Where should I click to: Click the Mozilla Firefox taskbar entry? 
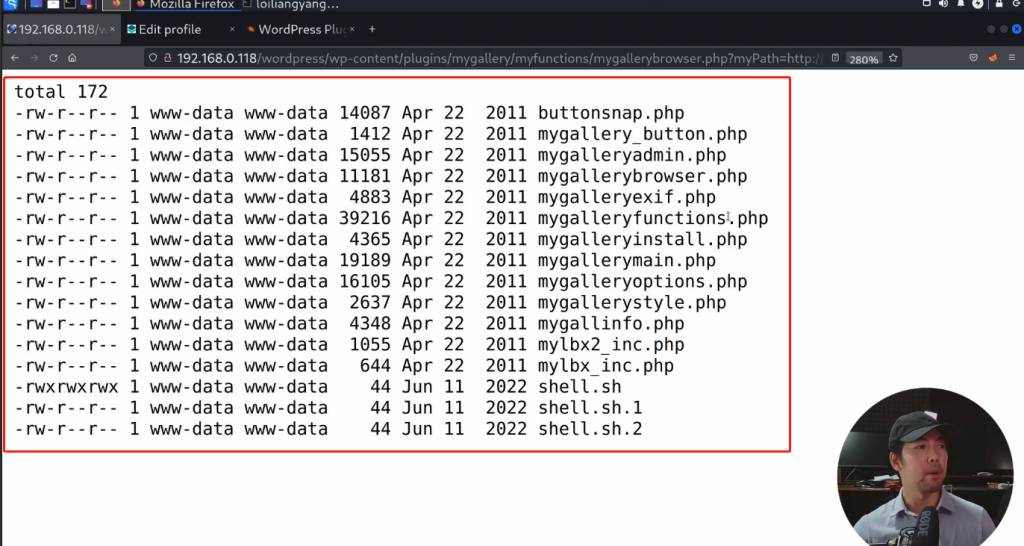[x=190, y=5]
